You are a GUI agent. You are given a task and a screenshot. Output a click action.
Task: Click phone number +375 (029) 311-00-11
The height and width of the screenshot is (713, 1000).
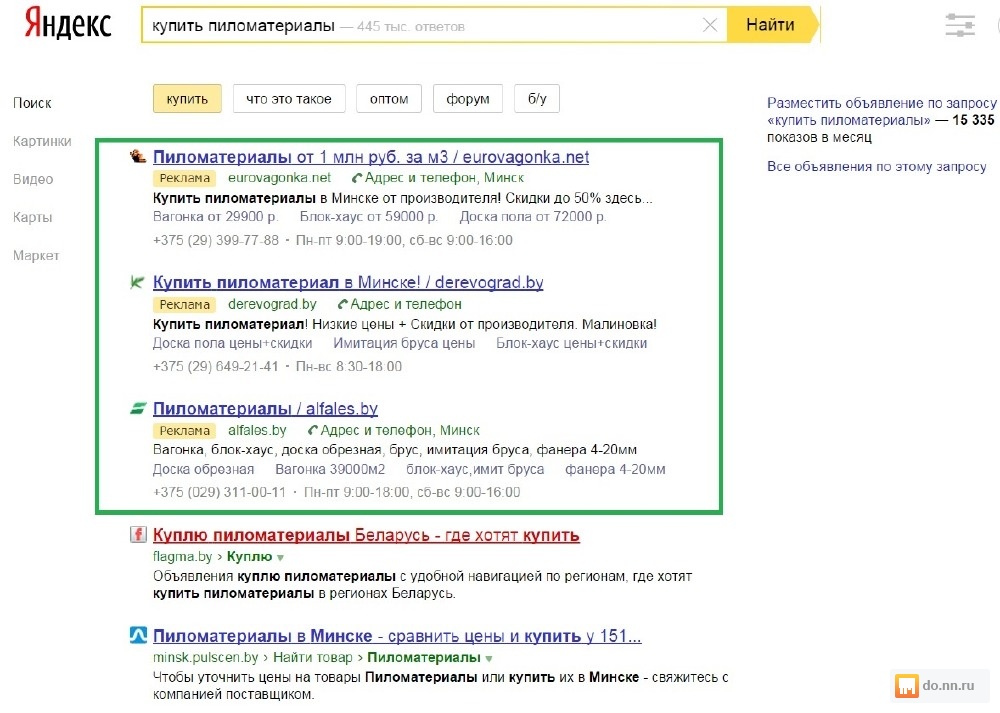click(x=219, y=492)
